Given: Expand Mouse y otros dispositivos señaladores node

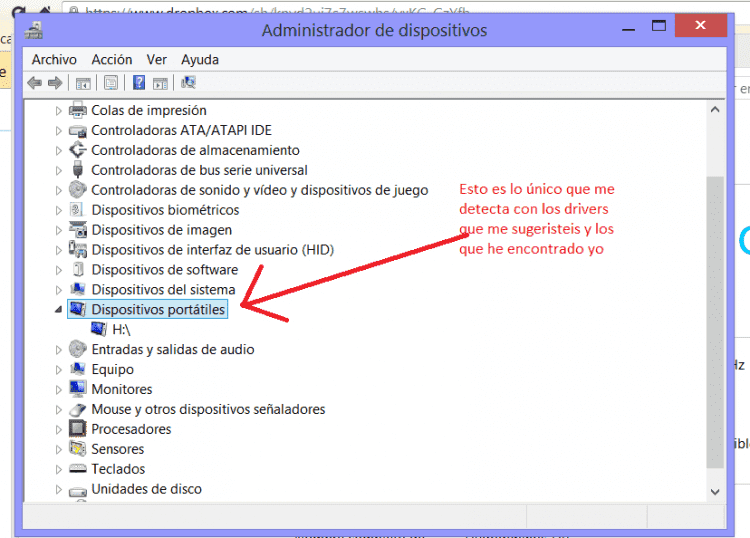Looking at the screenshot, I should (58, 410).
